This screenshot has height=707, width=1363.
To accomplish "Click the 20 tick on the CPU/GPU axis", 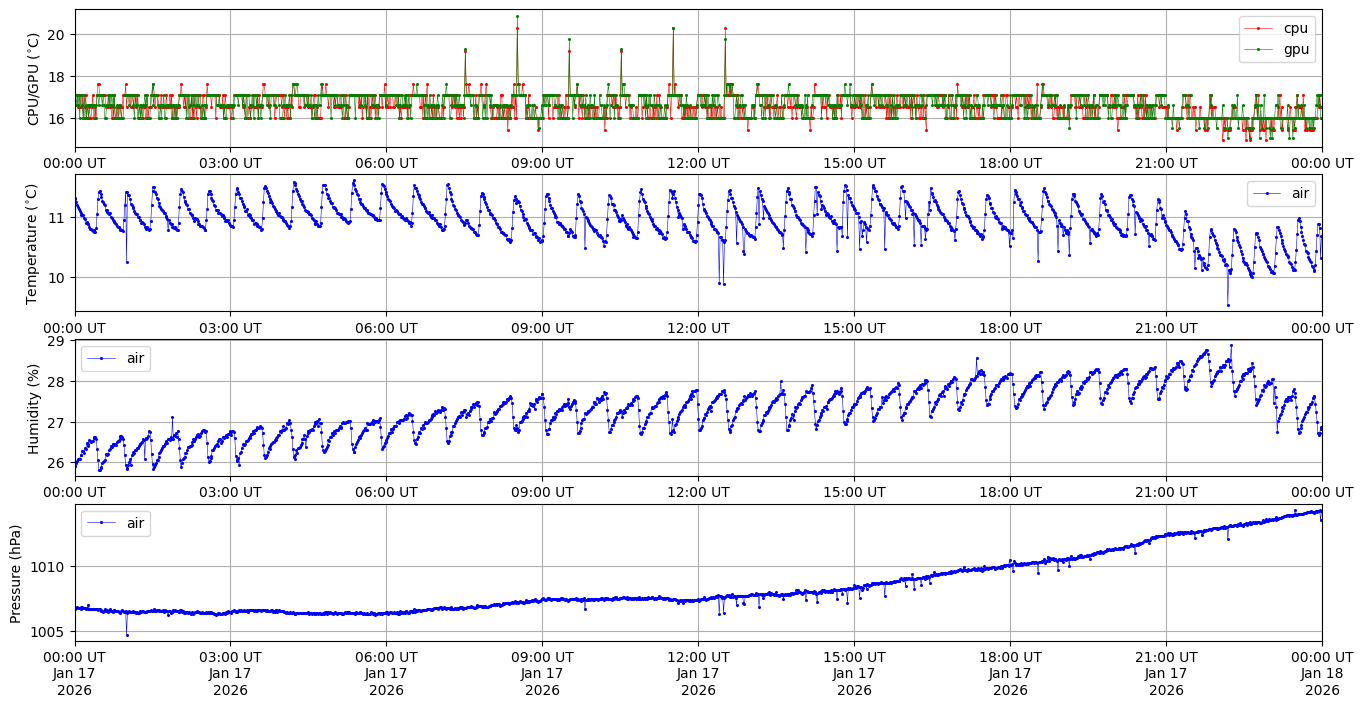I will pyautogui.click(x=58, y=35).
